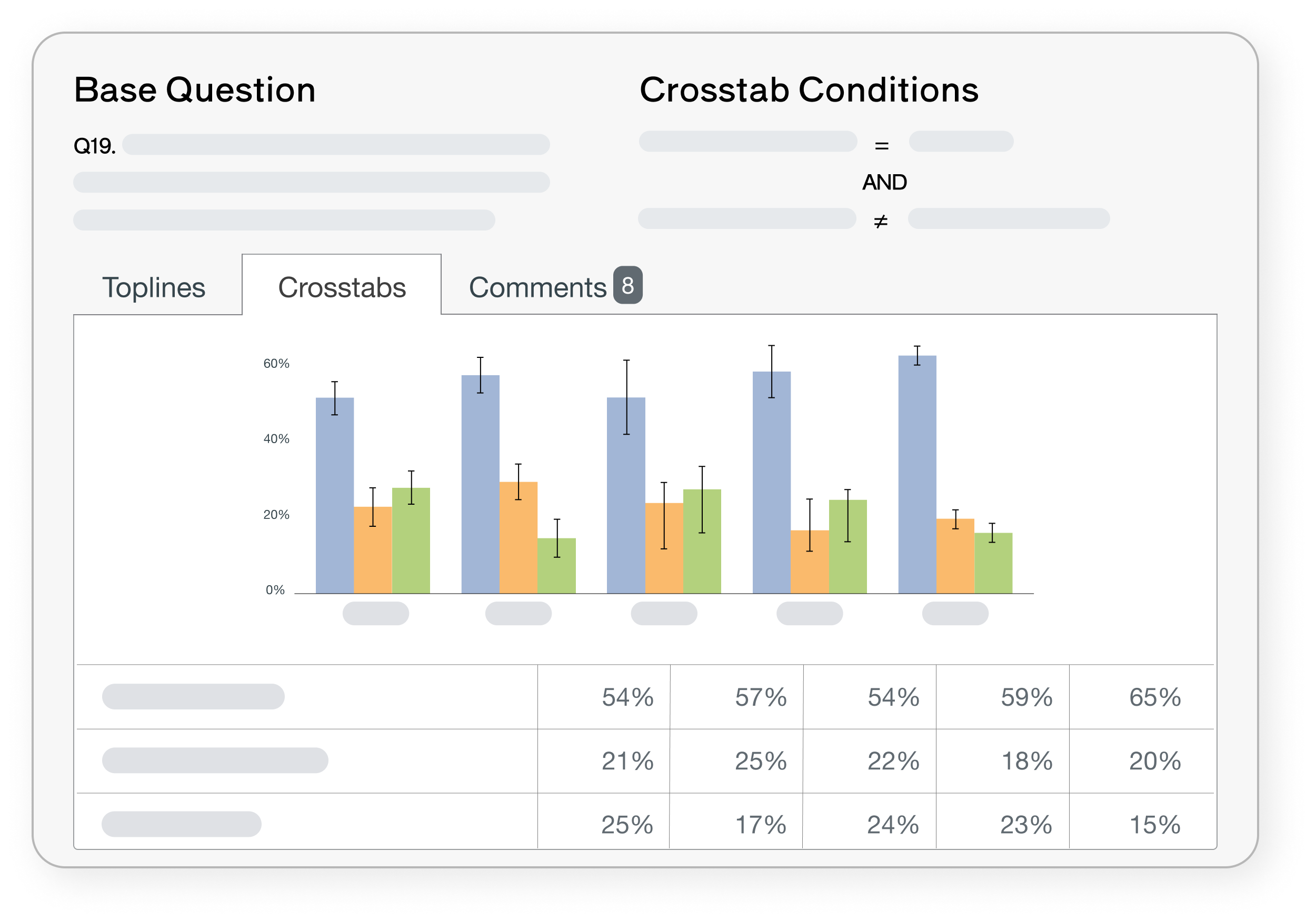
Task: Click the 18% table cell
Action: [1026, 761]
